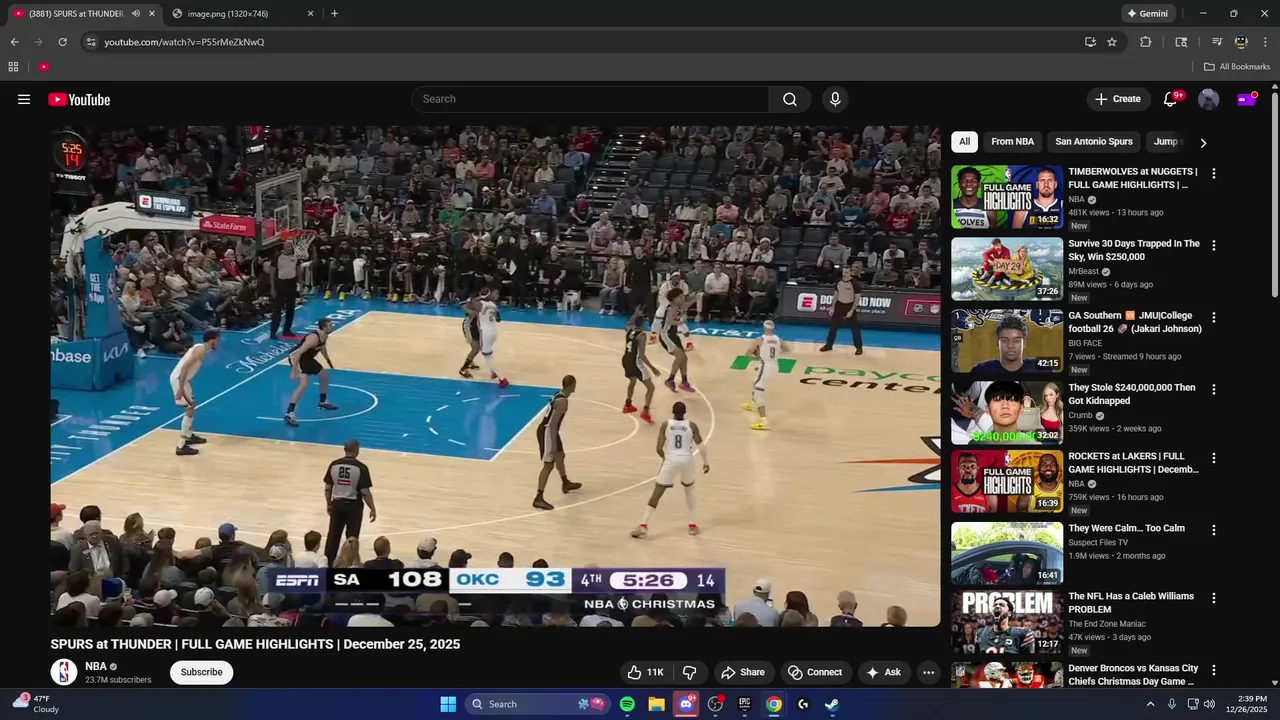Open Chrome apps grid shortcut
Image resolution: width=1280 pixels, height=720 pixels.
(13, 67)
